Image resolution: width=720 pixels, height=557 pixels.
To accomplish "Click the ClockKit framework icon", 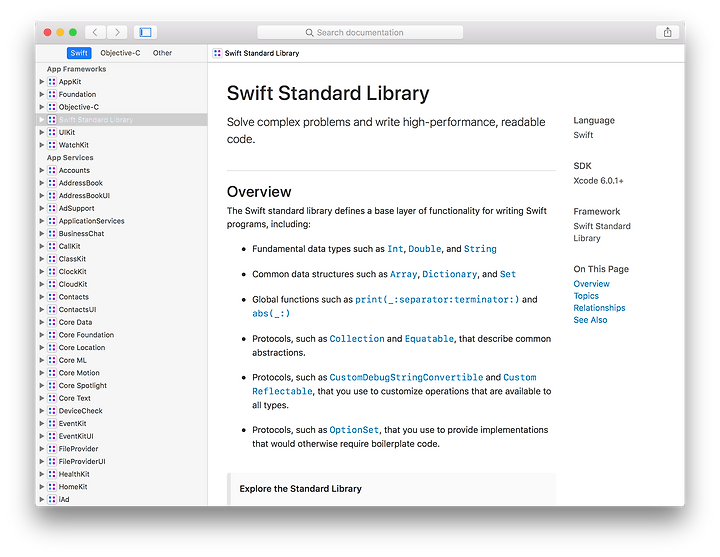I will [x=52, y=272].
